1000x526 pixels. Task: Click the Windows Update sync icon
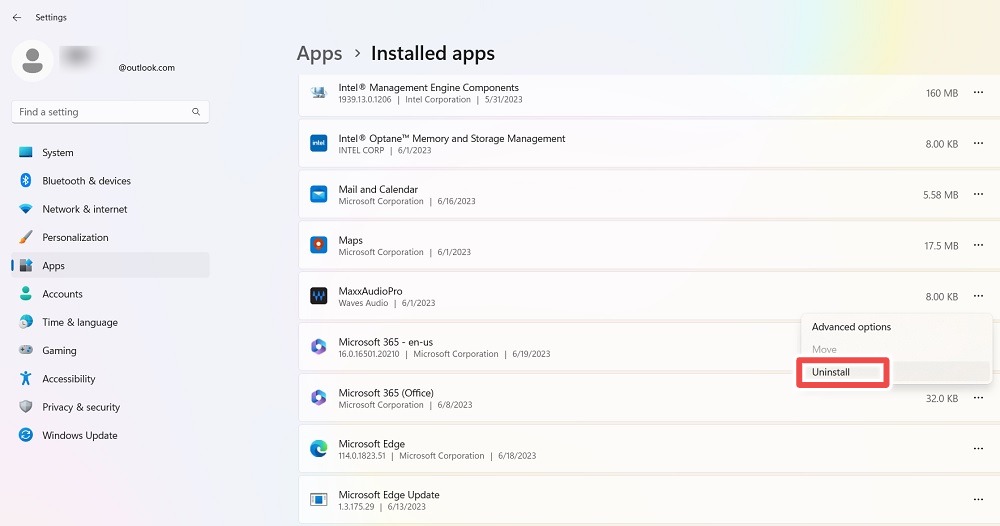tap(26, 435)
